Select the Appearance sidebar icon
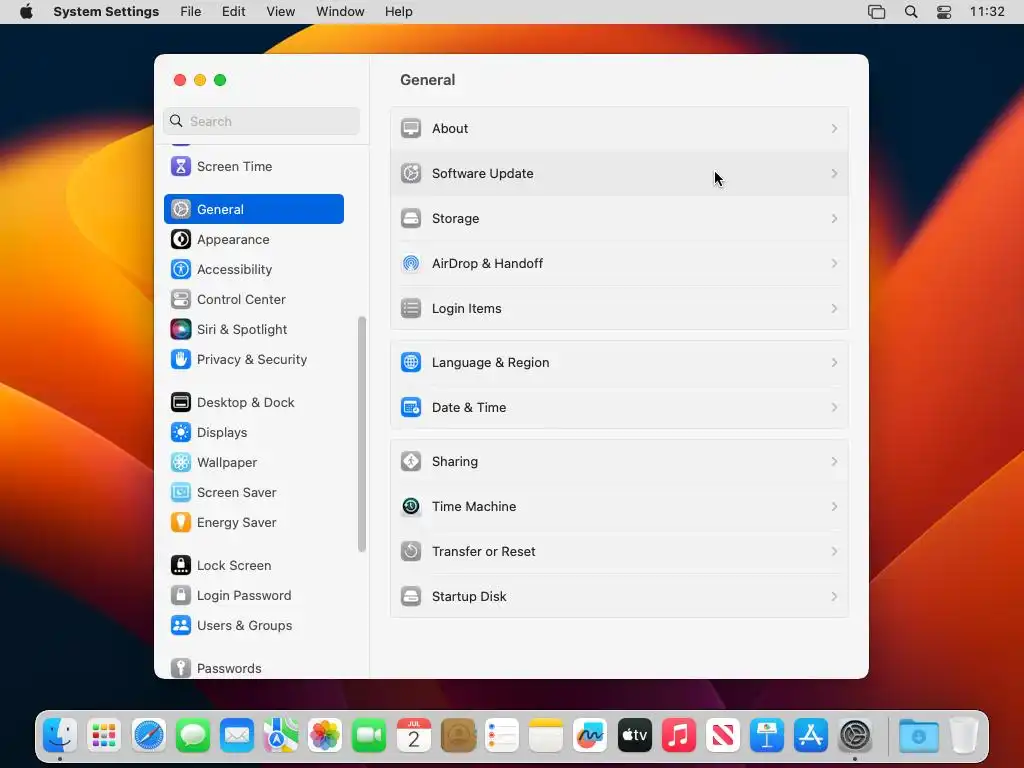Image resolution: width=1024 pixels, height=768 pixels. point(181,240)
